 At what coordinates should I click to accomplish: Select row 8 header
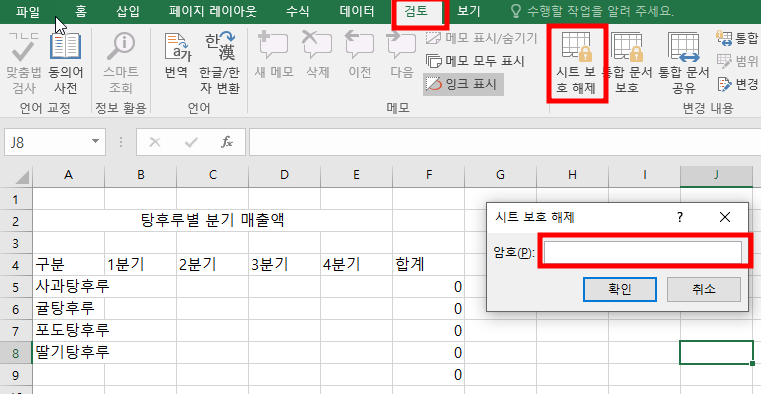[16, 353]
